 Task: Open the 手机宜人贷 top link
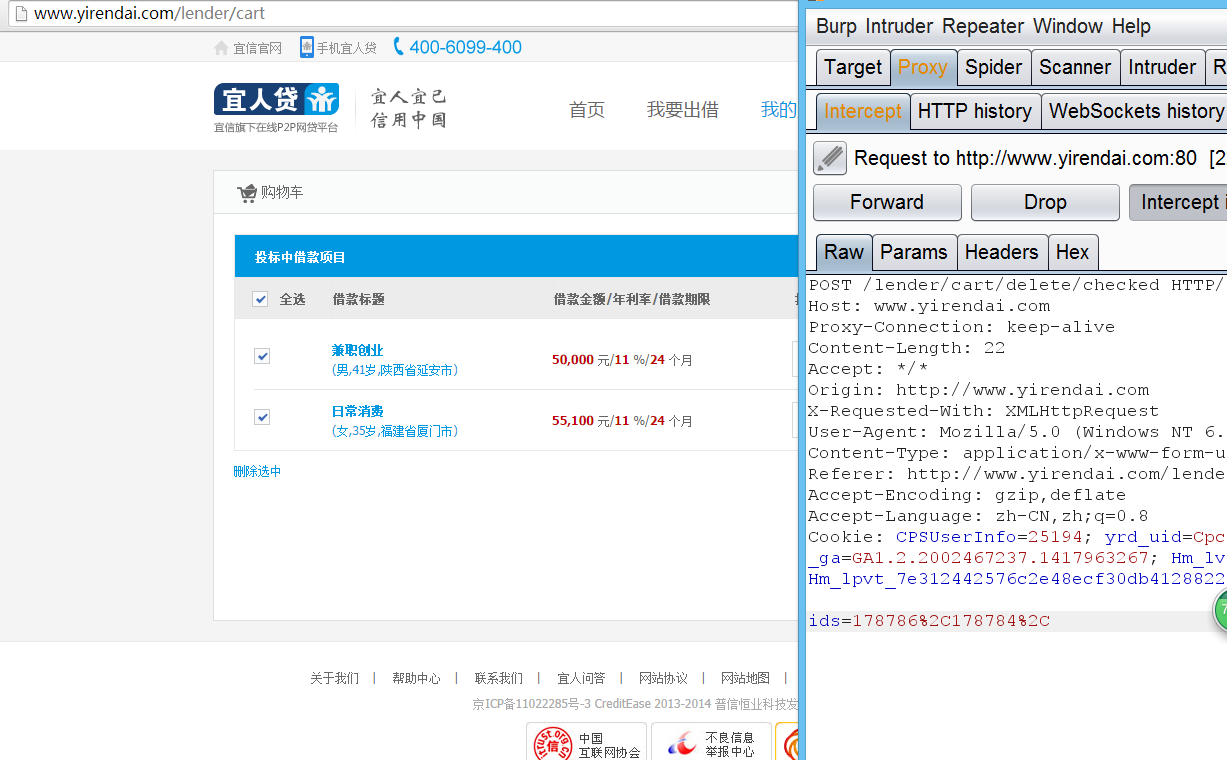(346, 48)
